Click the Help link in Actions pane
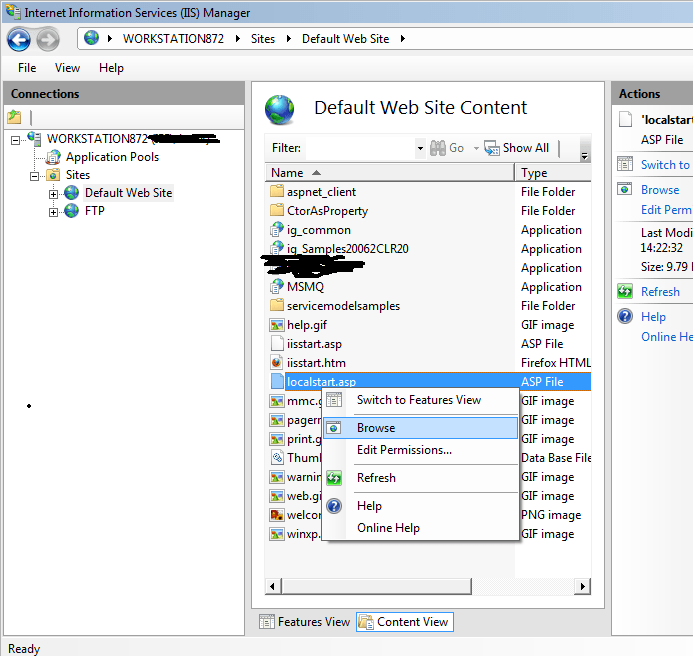Image resolution: width=693 pixels, height=656 pixels. pos(653,317)
